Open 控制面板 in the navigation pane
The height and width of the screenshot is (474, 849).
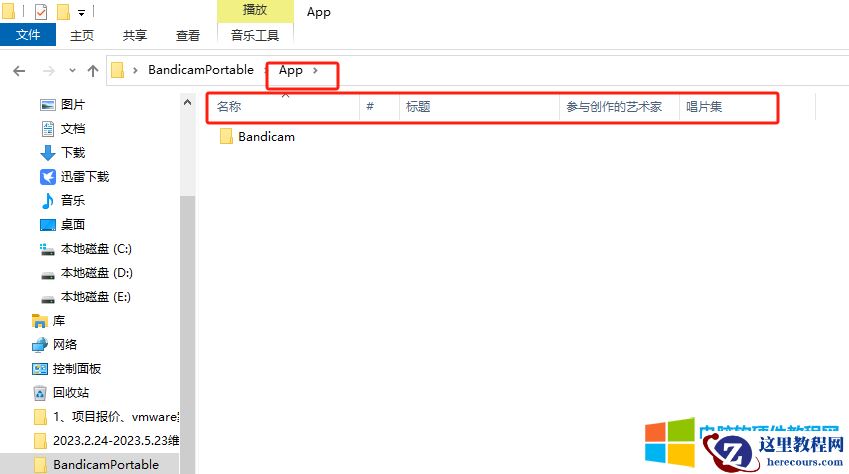tap(77, 369)
